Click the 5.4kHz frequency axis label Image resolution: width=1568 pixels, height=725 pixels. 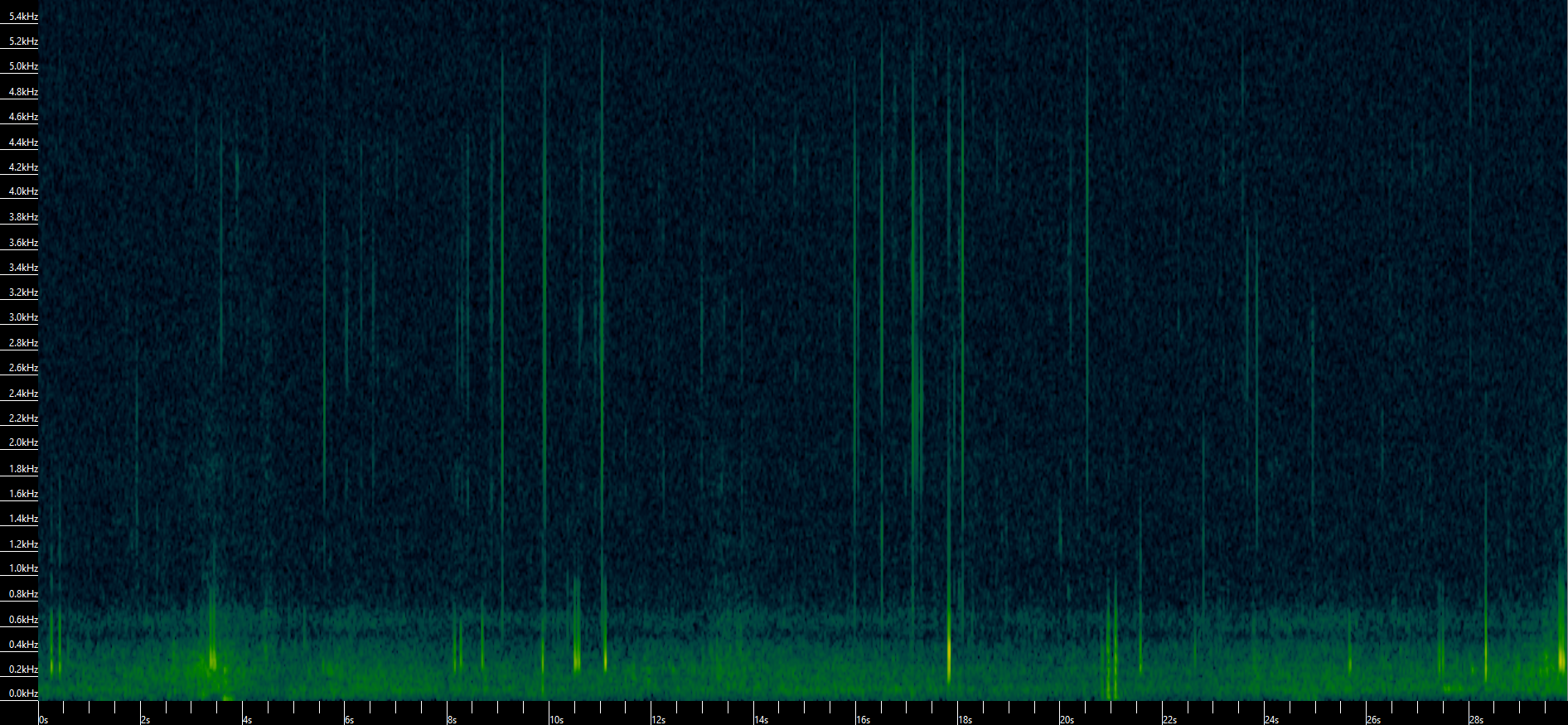23,17
